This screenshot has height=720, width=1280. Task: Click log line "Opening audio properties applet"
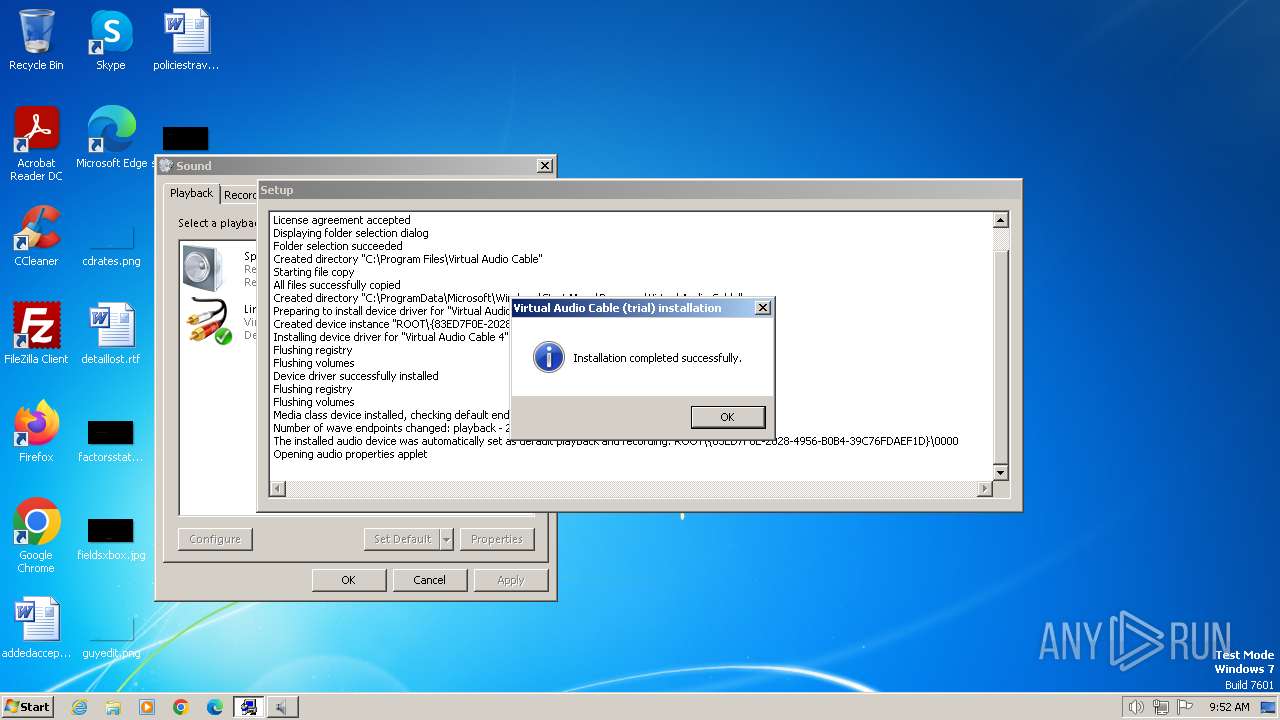click(x=350, y=454)
